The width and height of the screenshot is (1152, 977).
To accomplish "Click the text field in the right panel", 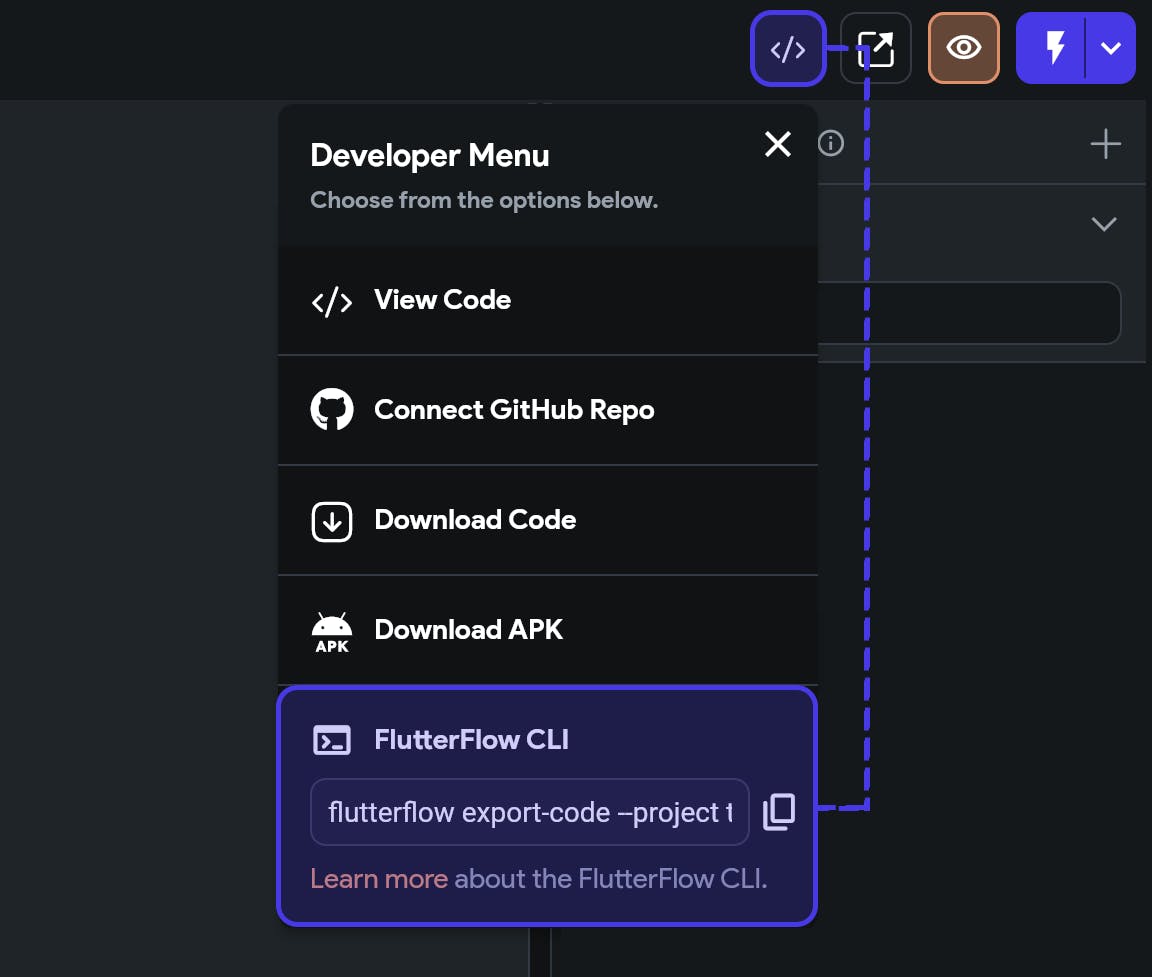I will (x=968, y=313).
